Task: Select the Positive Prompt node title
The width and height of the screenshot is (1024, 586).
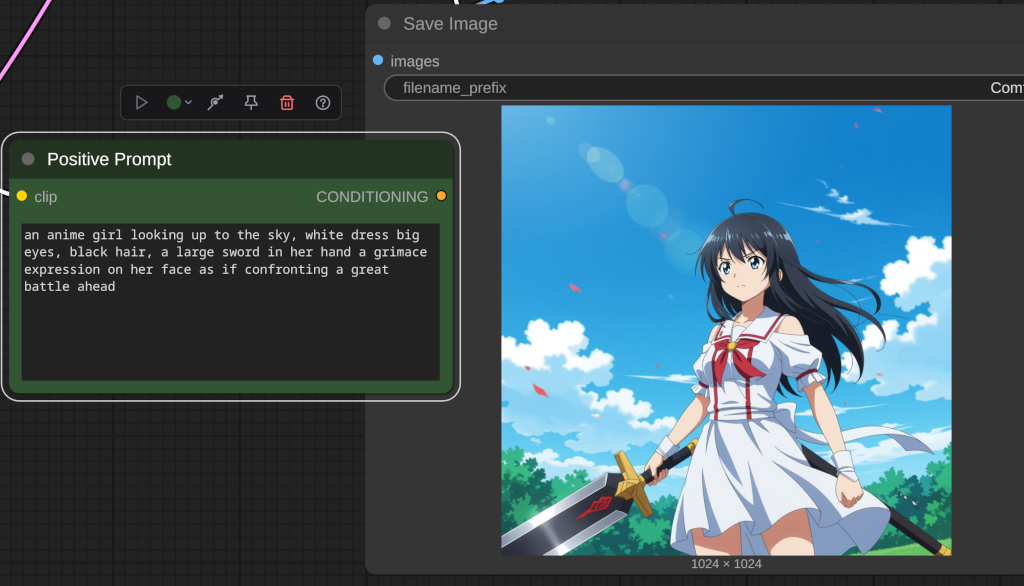Action: click(x=108, y=158)
